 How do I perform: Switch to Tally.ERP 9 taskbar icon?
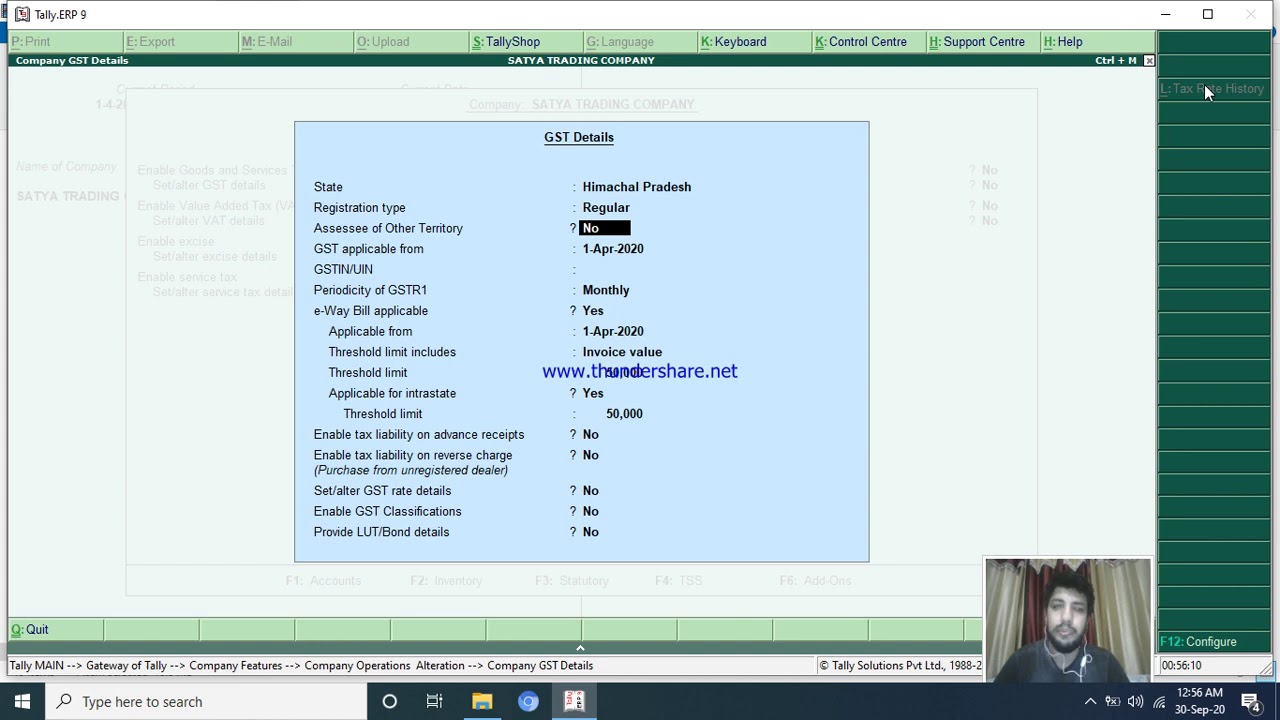click(x=574, y=702)
